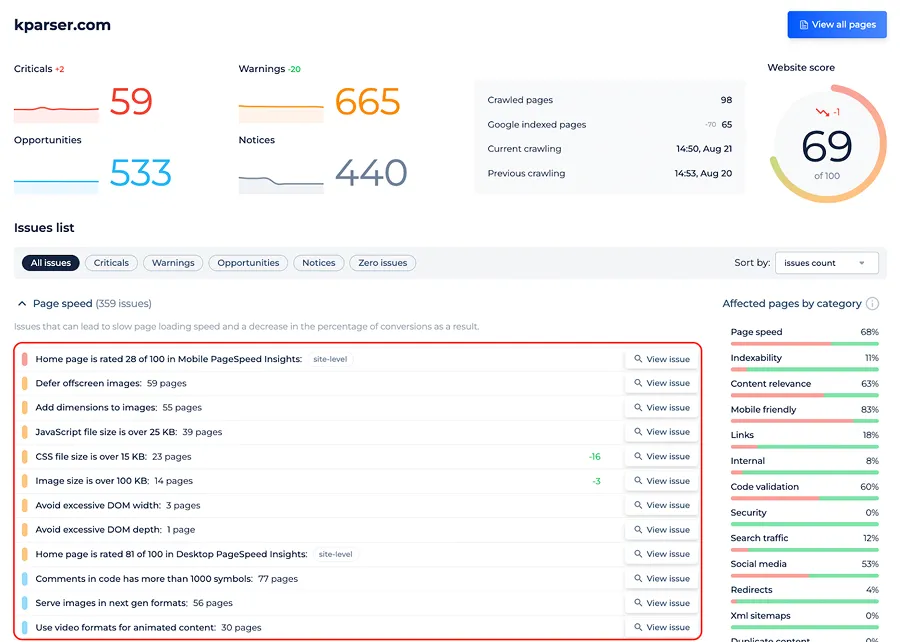900x642 pixels.
Task: Click the orange marker beside Defer offscreen images
Action: coord(24,383)
